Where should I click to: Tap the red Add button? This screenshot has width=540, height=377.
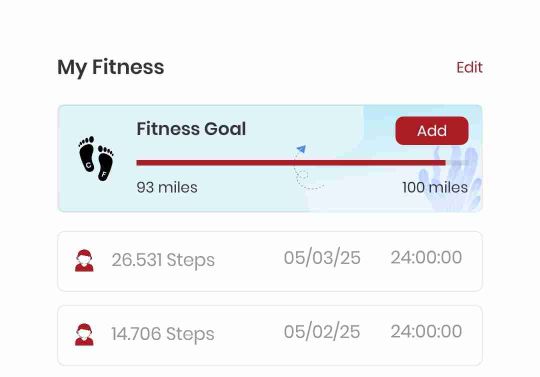tap(432, 131)
